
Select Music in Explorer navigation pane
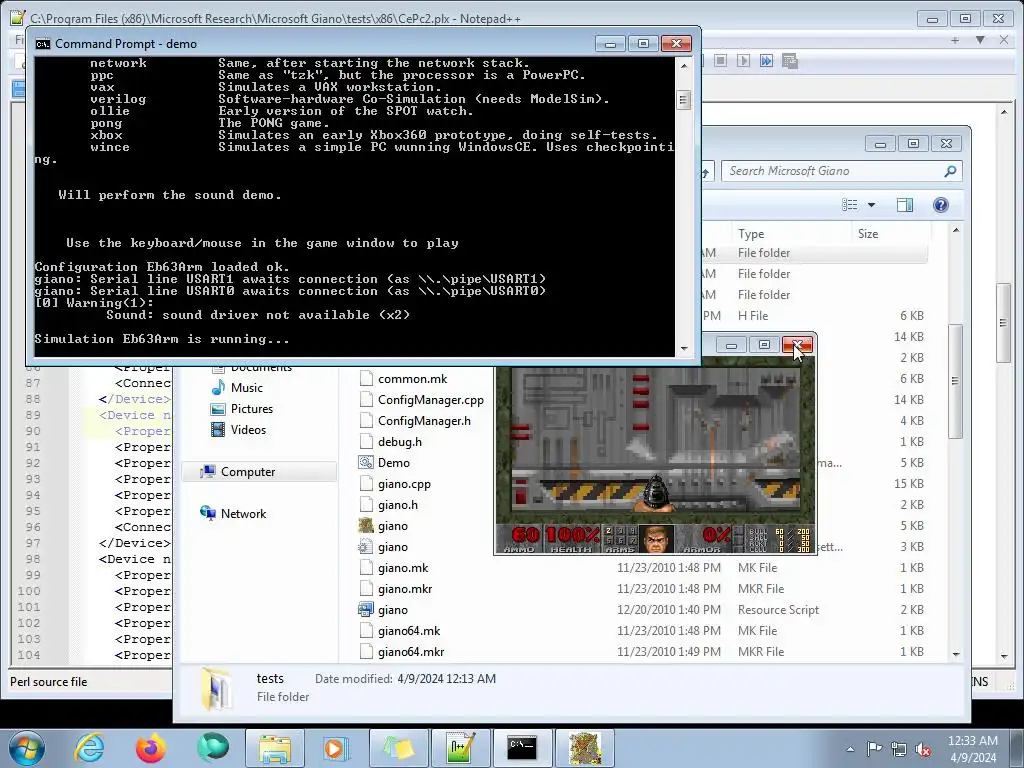(246, 388)
